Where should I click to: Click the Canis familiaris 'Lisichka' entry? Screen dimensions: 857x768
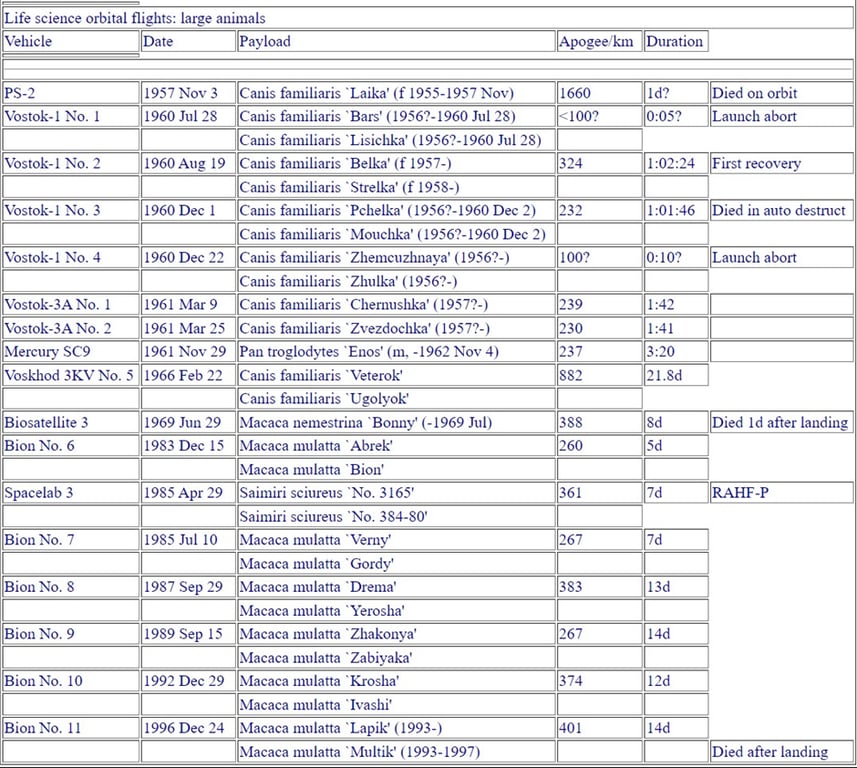pos(396,140)
